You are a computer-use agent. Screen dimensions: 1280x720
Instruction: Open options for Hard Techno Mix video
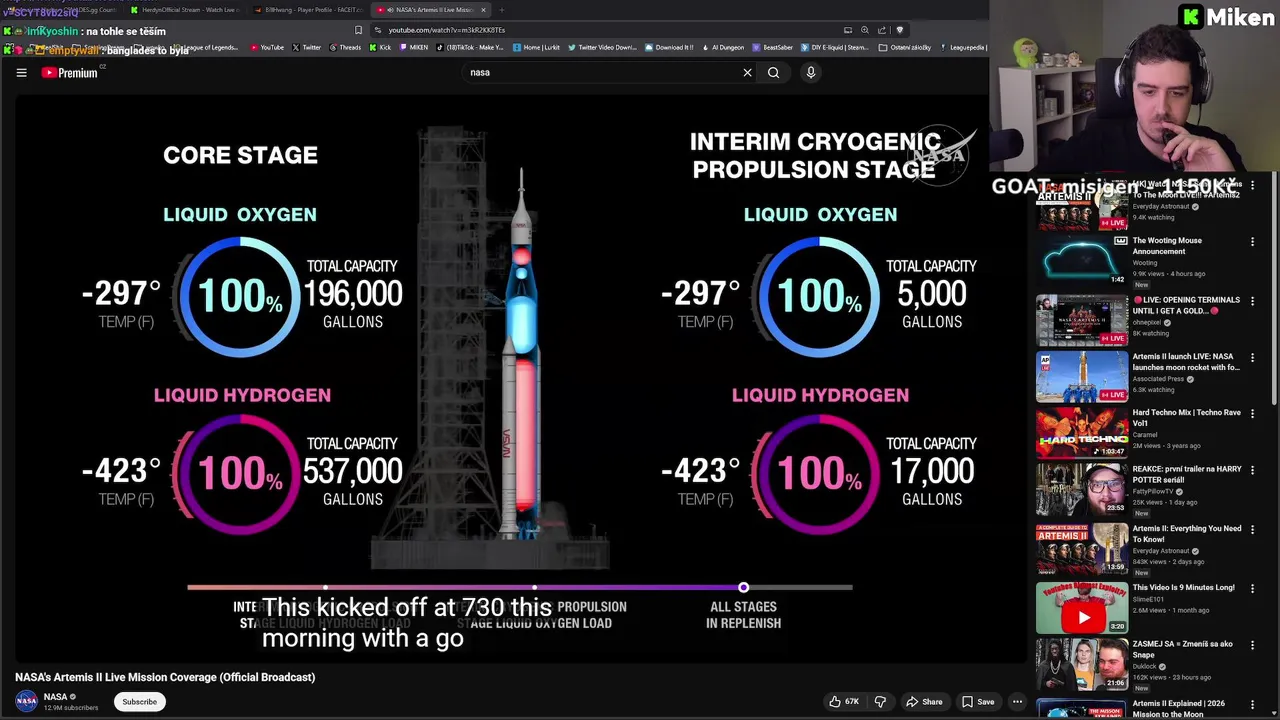tap(1252, 413)
